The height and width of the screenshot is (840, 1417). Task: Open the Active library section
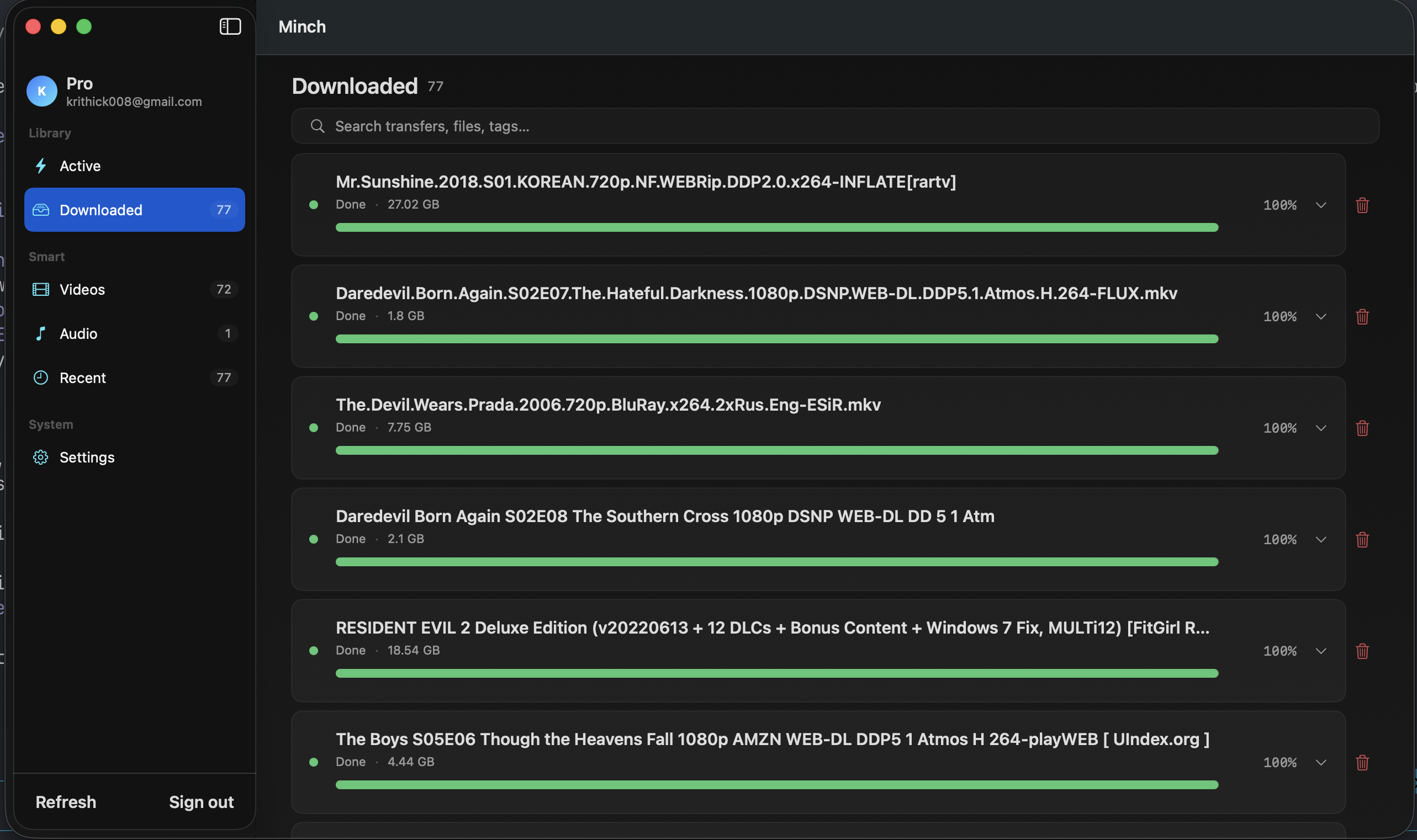[x=135, y=166]
